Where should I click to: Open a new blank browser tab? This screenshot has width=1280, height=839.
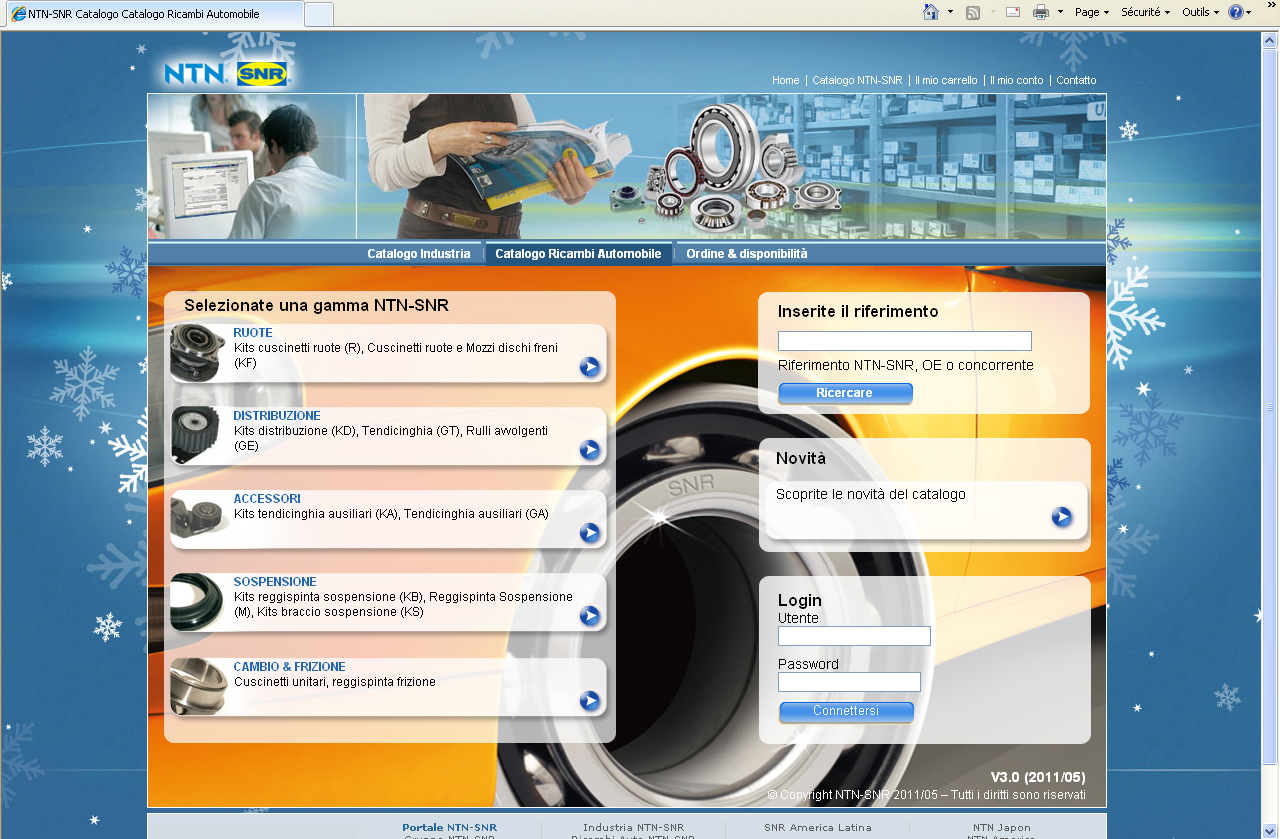319,14
